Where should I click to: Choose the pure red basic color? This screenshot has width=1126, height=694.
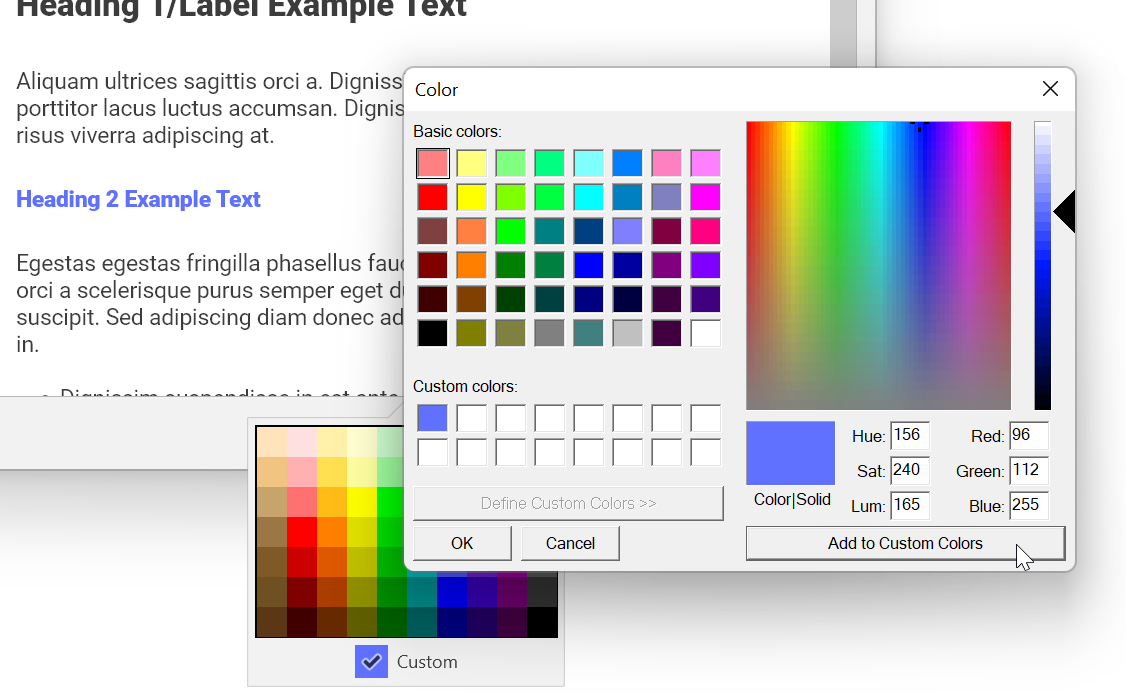tap(432, 197)
